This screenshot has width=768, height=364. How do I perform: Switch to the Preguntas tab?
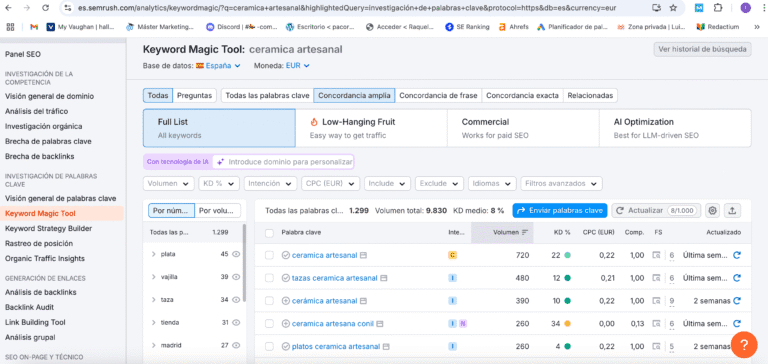click(x=194, y=96)
